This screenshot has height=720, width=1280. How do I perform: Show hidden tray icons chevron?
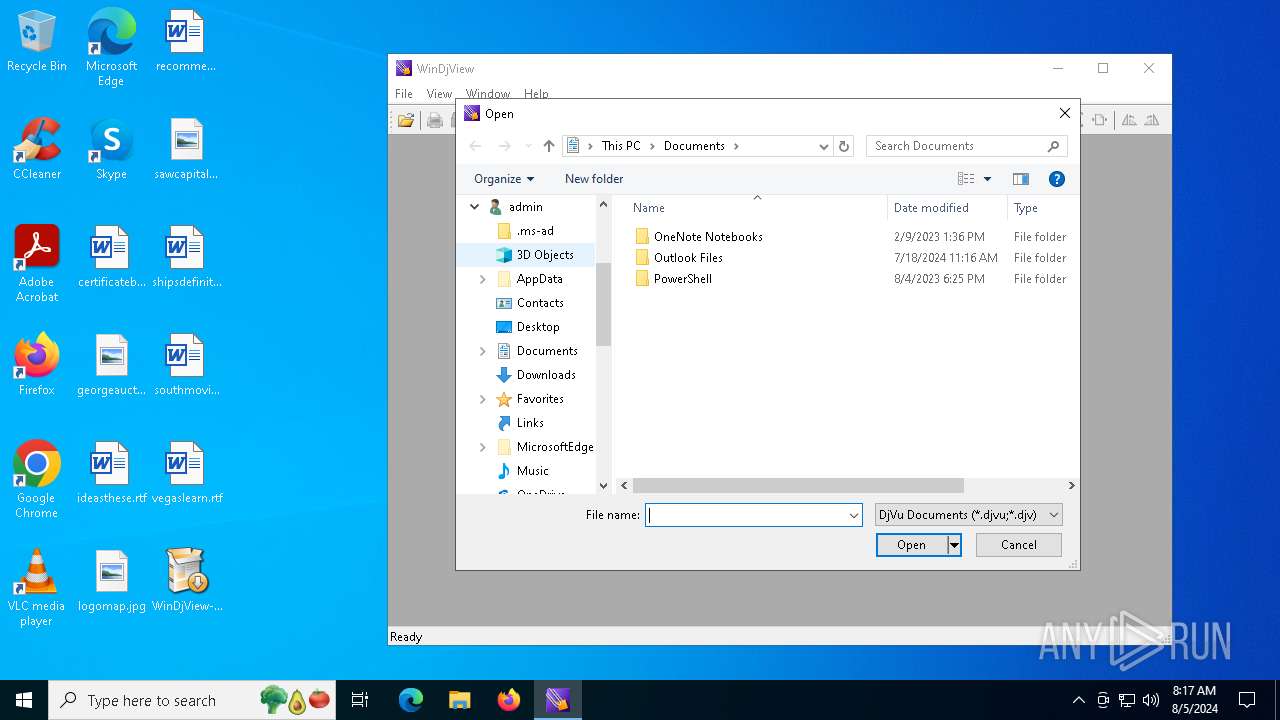[1078, 700]
